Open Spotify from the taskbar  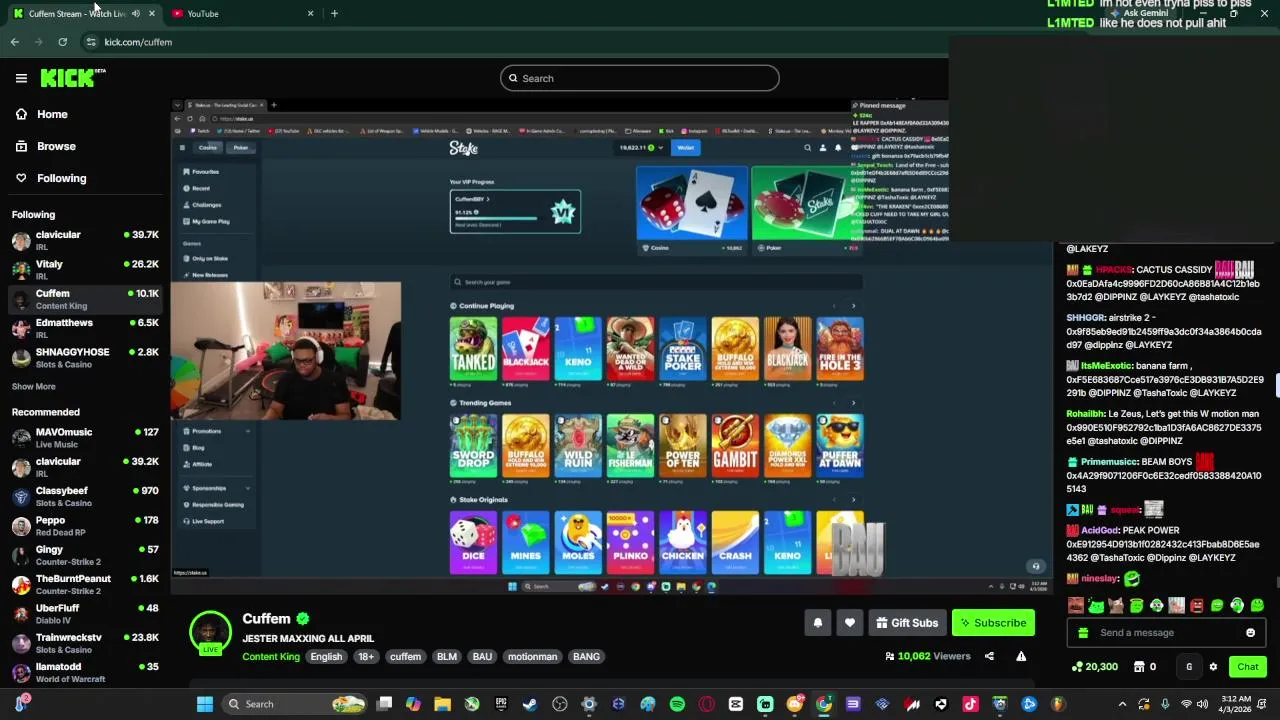(677, 704)
